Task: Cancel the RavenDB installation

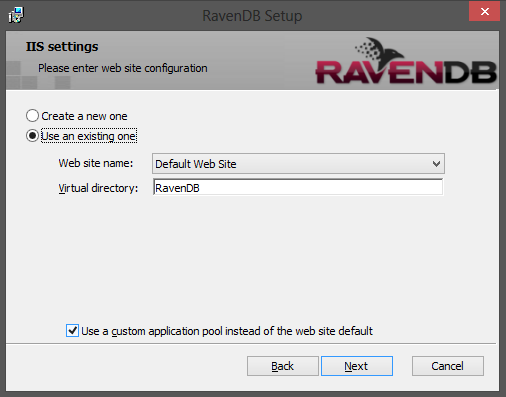Action: tap(448, 366)
